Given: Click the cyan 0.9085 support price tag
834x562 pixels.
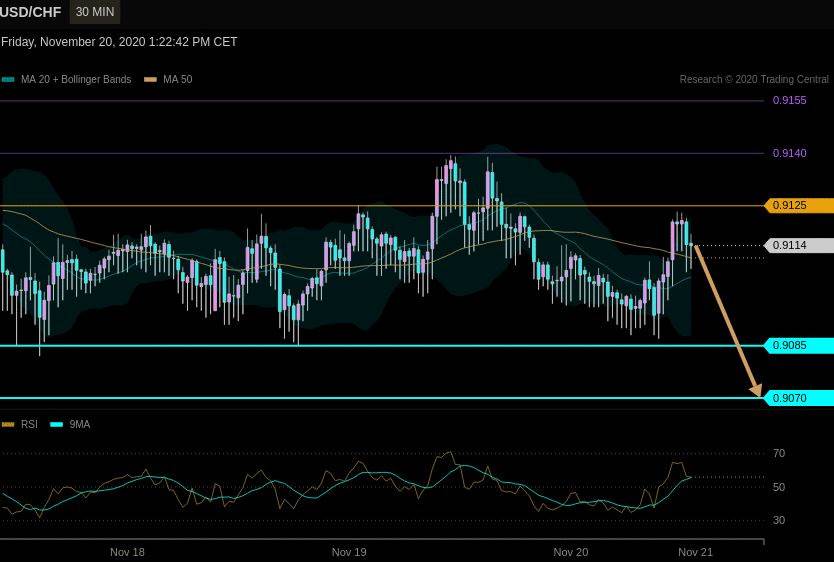Looking at the screenshot, I should pos(799,345).
